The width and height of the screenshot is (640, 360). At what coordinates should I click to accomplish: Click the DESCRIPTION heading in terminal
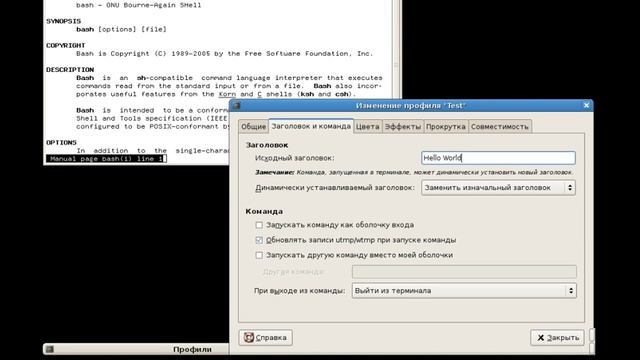(x=70, y=70)
